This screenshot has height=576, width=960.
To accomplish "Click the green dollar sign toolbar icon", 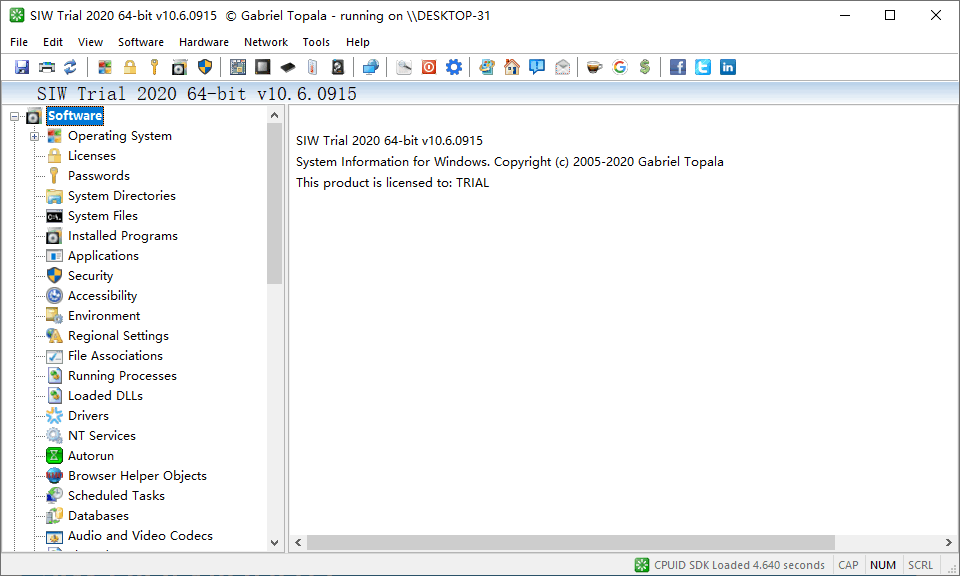I will pos(645,67).
